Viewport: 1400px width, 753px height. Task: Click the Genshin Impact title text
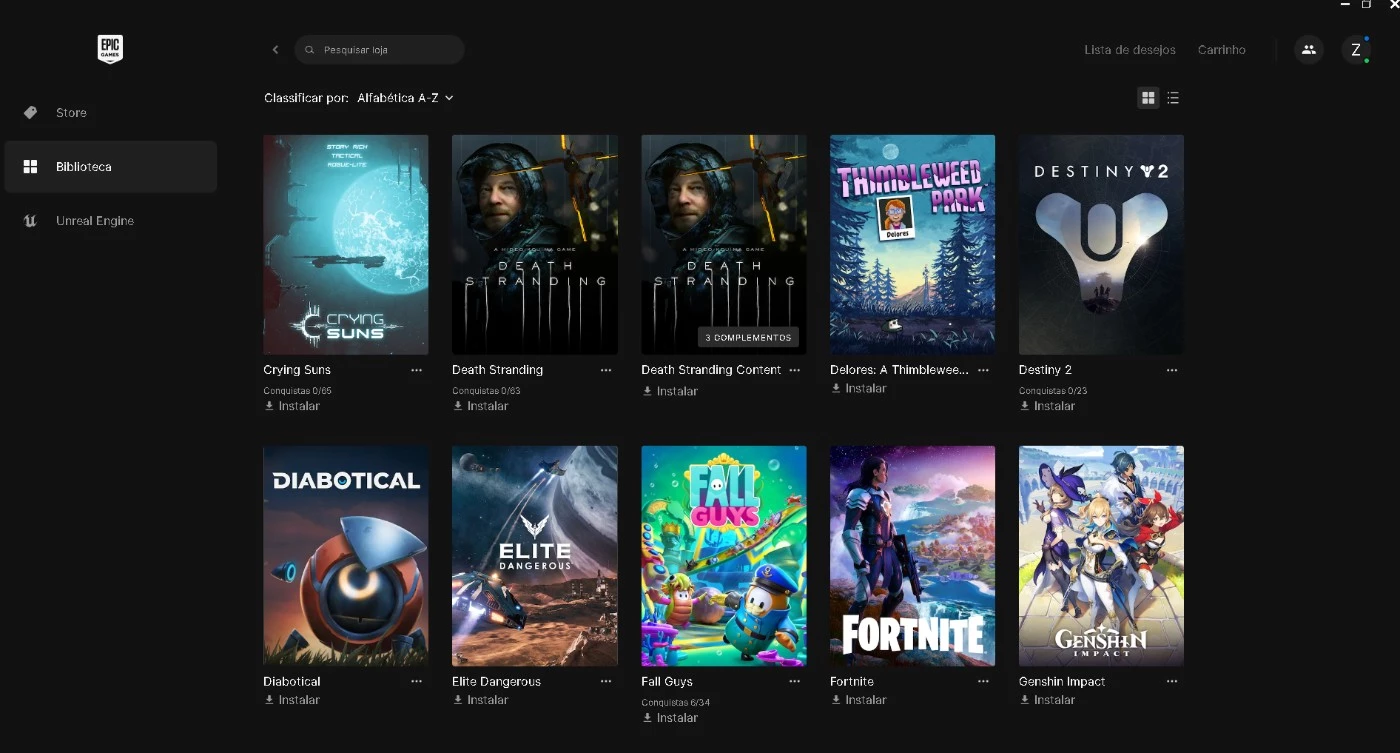[x=1062, y=681]
